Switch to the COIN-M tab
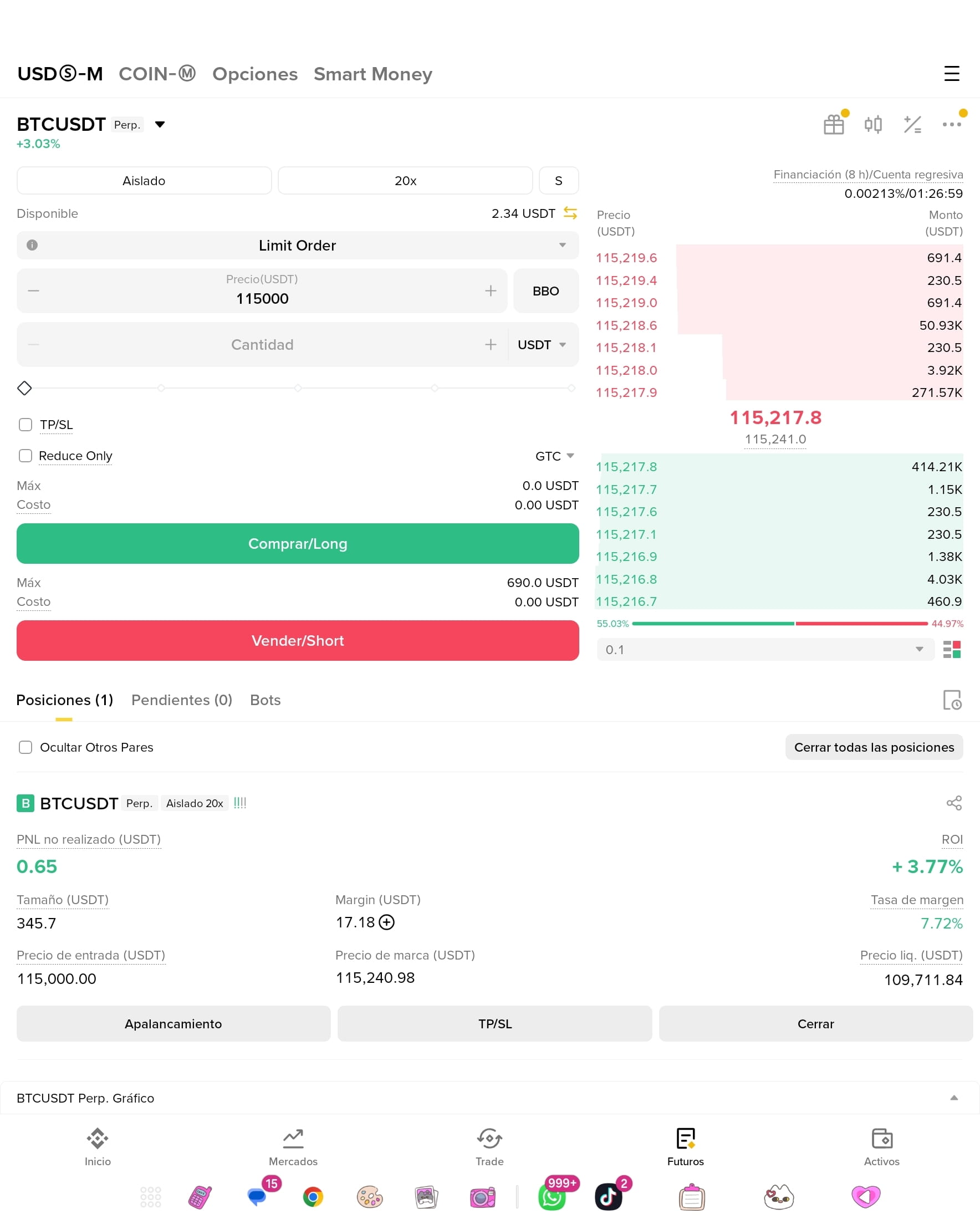 click(x=157, y=74)
